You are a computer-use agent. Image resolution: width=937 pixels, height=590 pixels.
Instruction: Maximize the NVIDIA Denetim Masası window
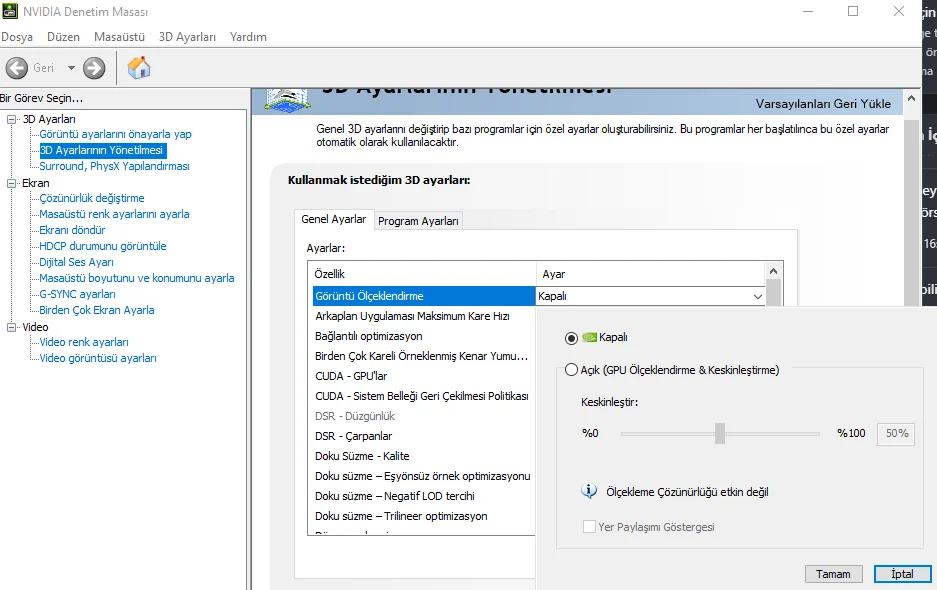[x=853, y=11]
